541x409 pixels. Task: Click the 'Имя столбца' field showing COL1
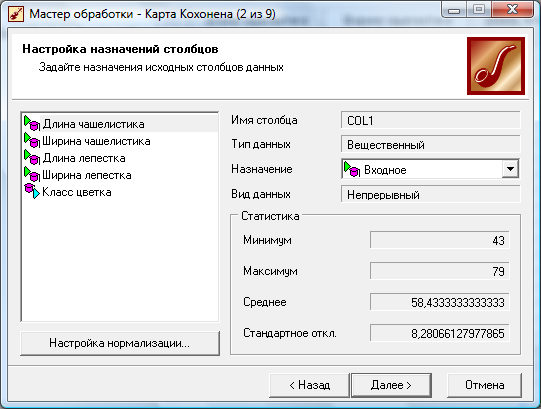click(x=430, y=120)
